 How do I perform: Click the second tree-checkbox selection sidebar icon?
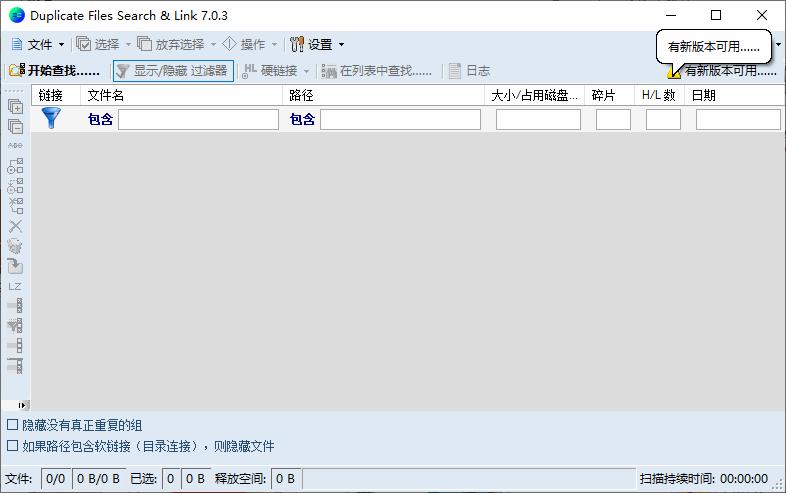15,186
